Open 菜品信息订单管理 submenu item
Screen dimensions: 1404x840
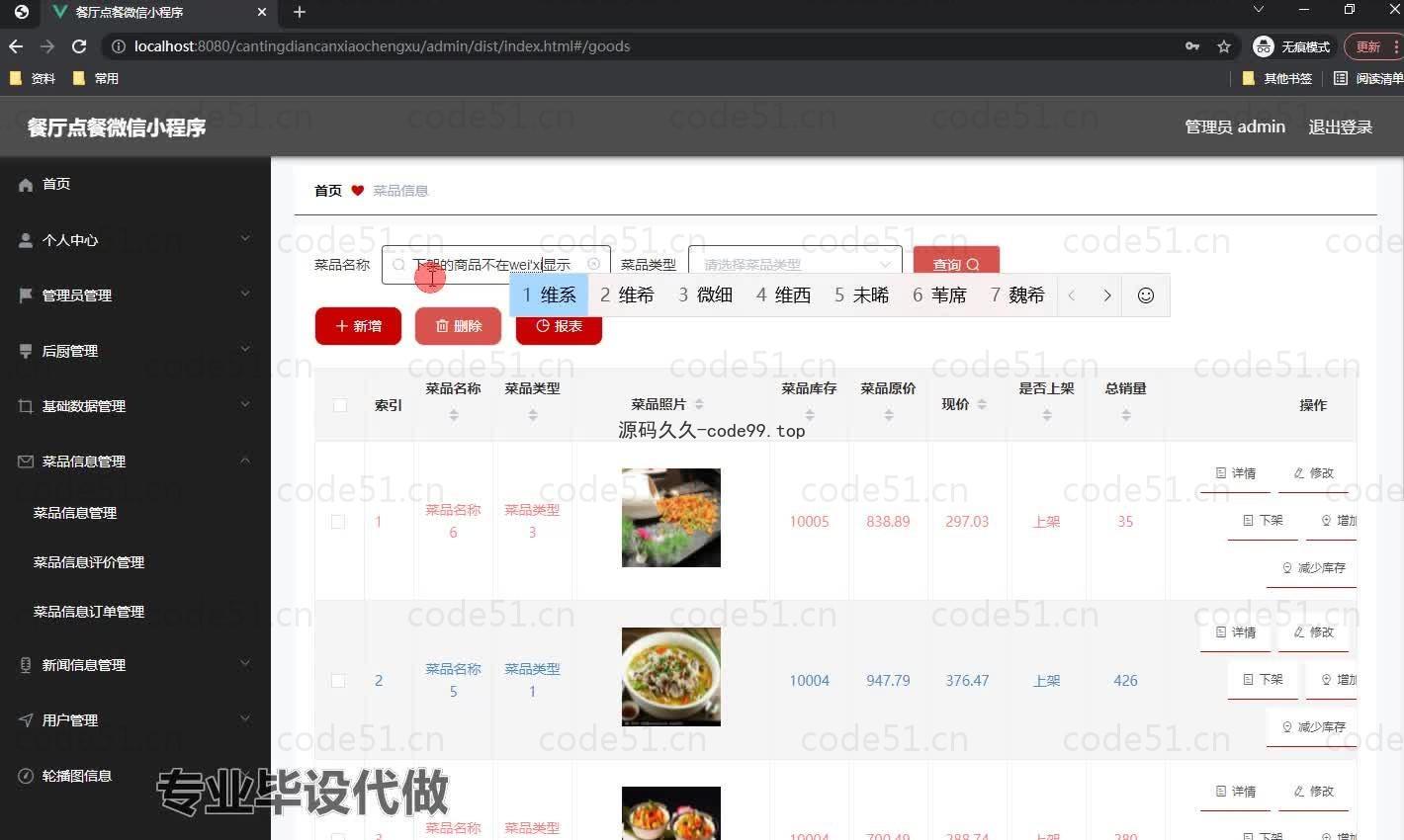pos(89,612)
